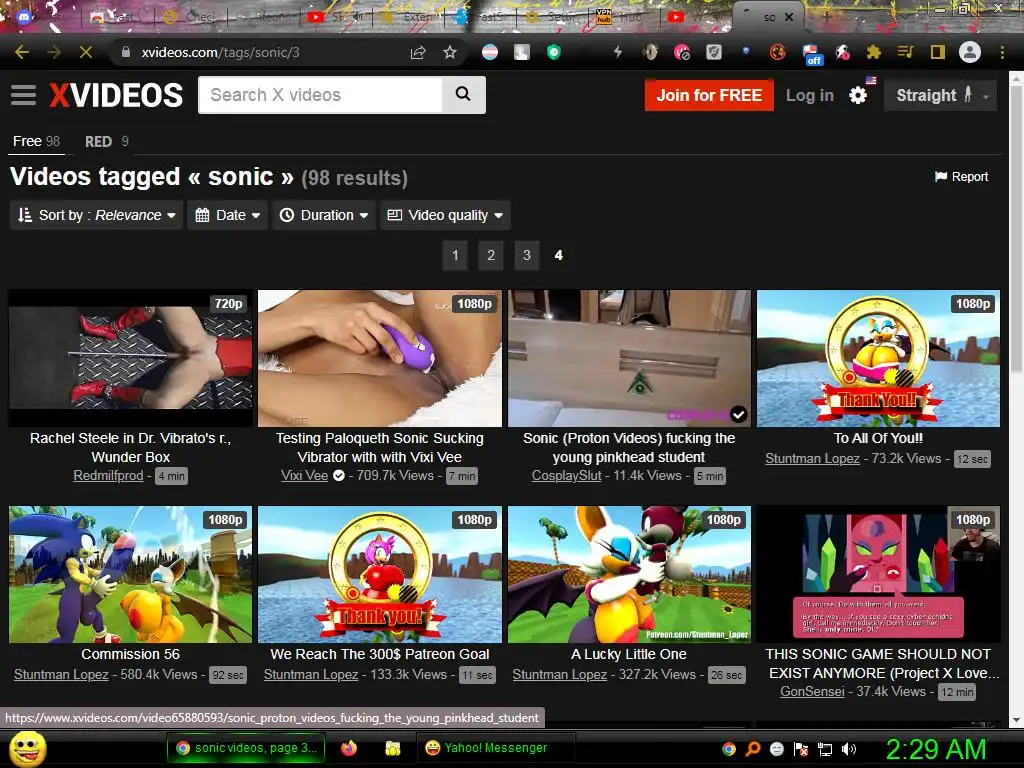Screen dimensions: 1024x768
Task: Open the Yahoo! Messenger taskbar item
Action: click(496, 748)
